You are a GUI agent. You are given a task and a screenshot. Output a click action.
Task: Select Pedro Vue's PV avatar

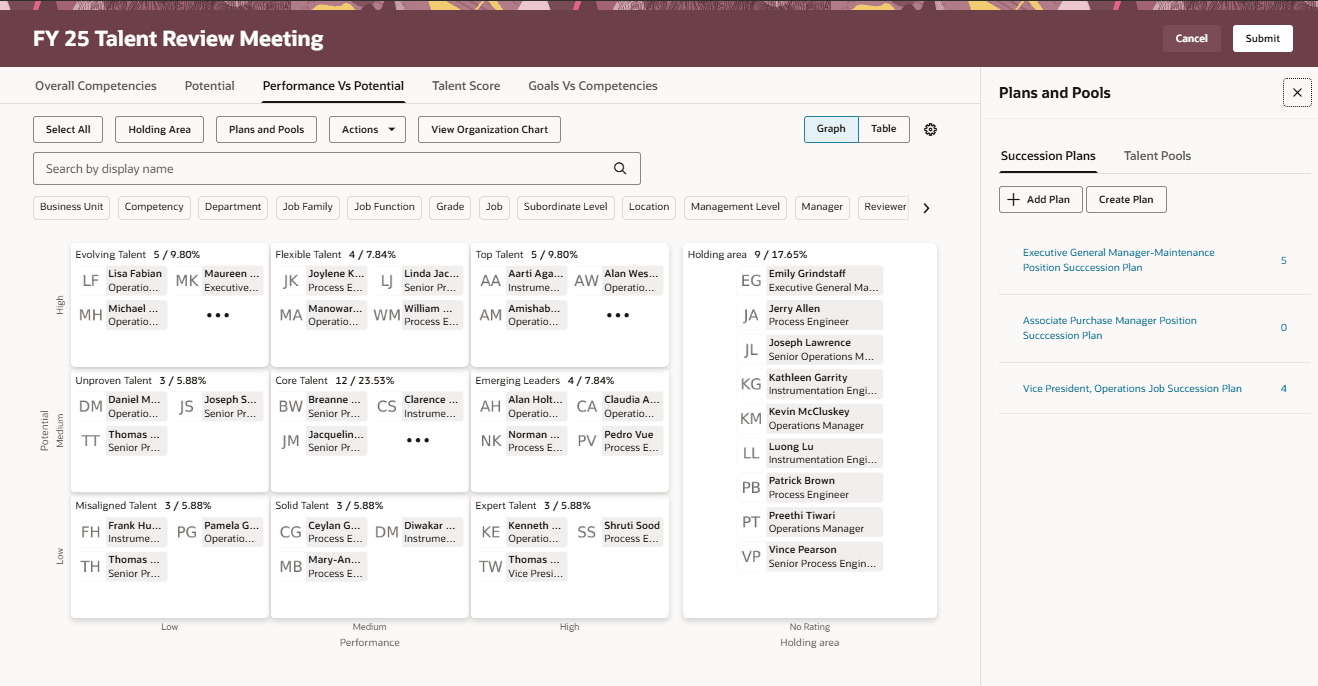(587, 441)
